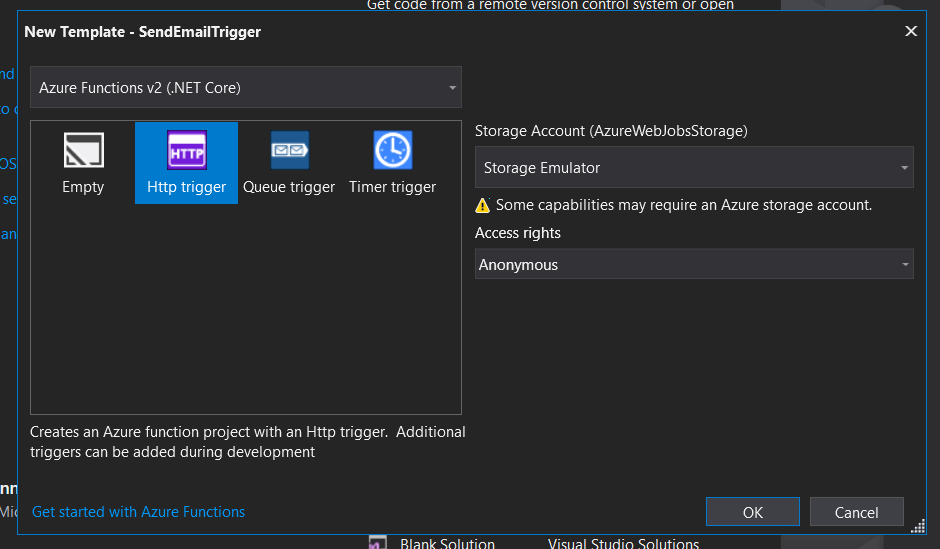Open the Anonymous access rights dropdown
The height and width of the screenshot is (549, 940).
pyautogui.click(x=694, y=264)
